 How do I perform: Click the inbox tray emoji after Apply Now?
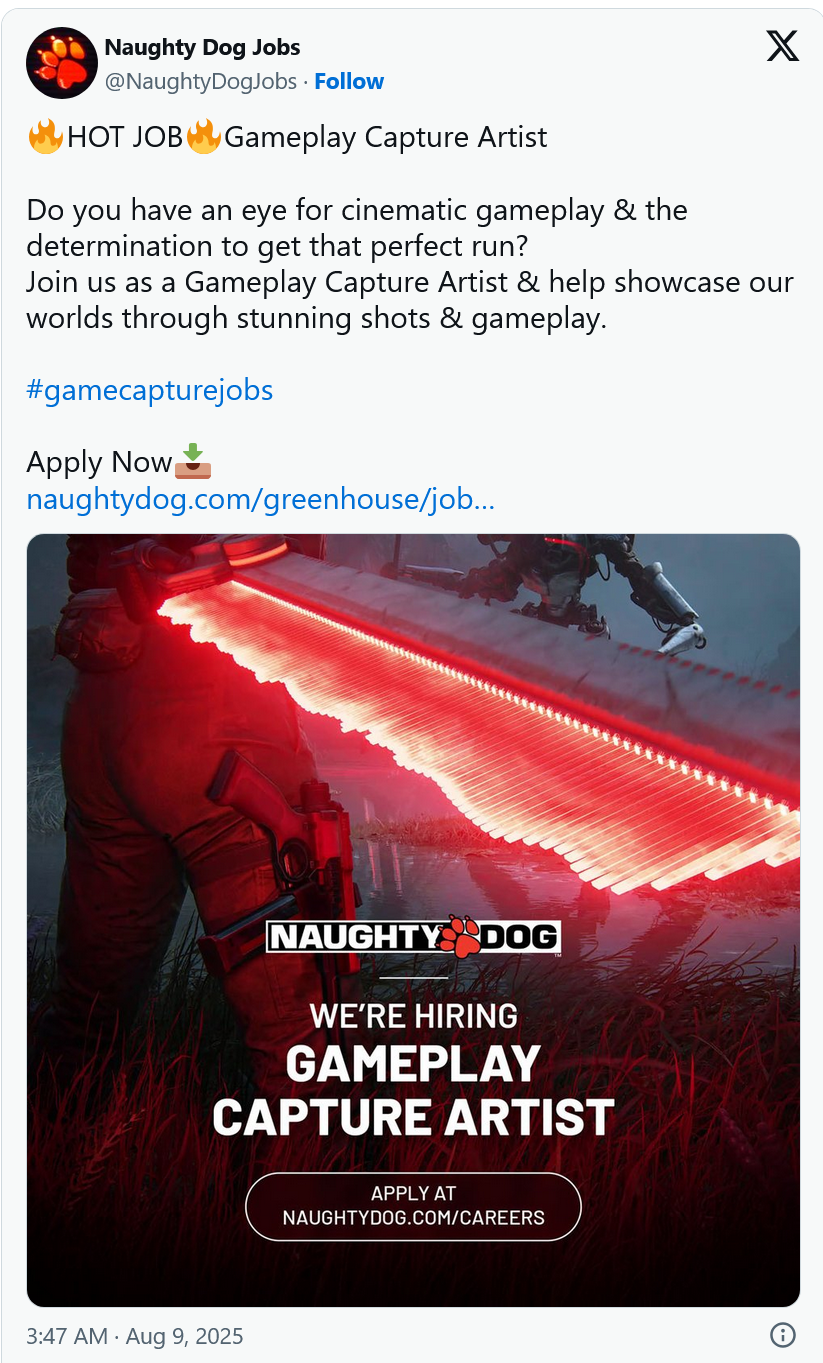point(193,462)
